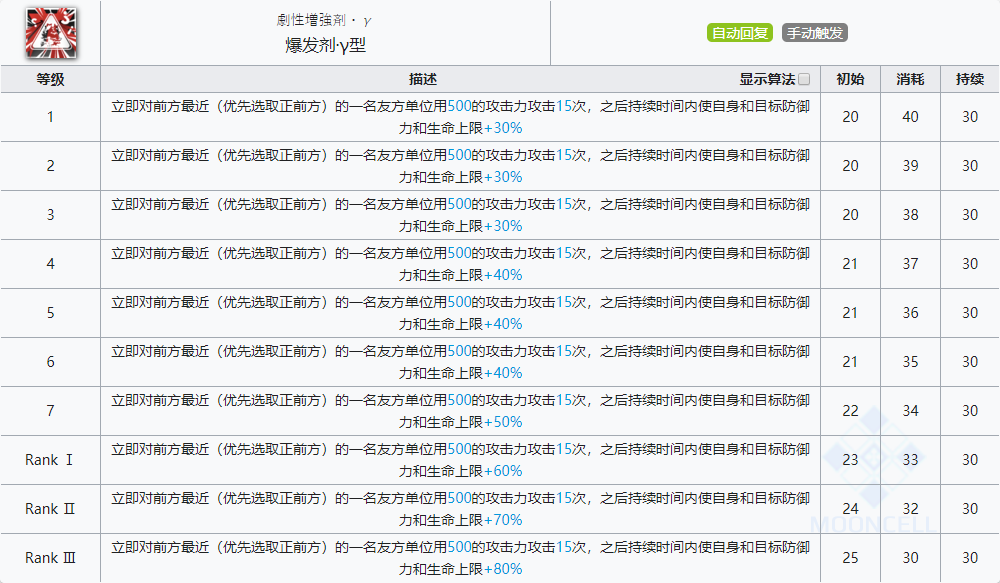The height and width of the screenshot is (583, 1000).
Task: Click consumption value 39 in level 2 row
Action: point(910,166)
